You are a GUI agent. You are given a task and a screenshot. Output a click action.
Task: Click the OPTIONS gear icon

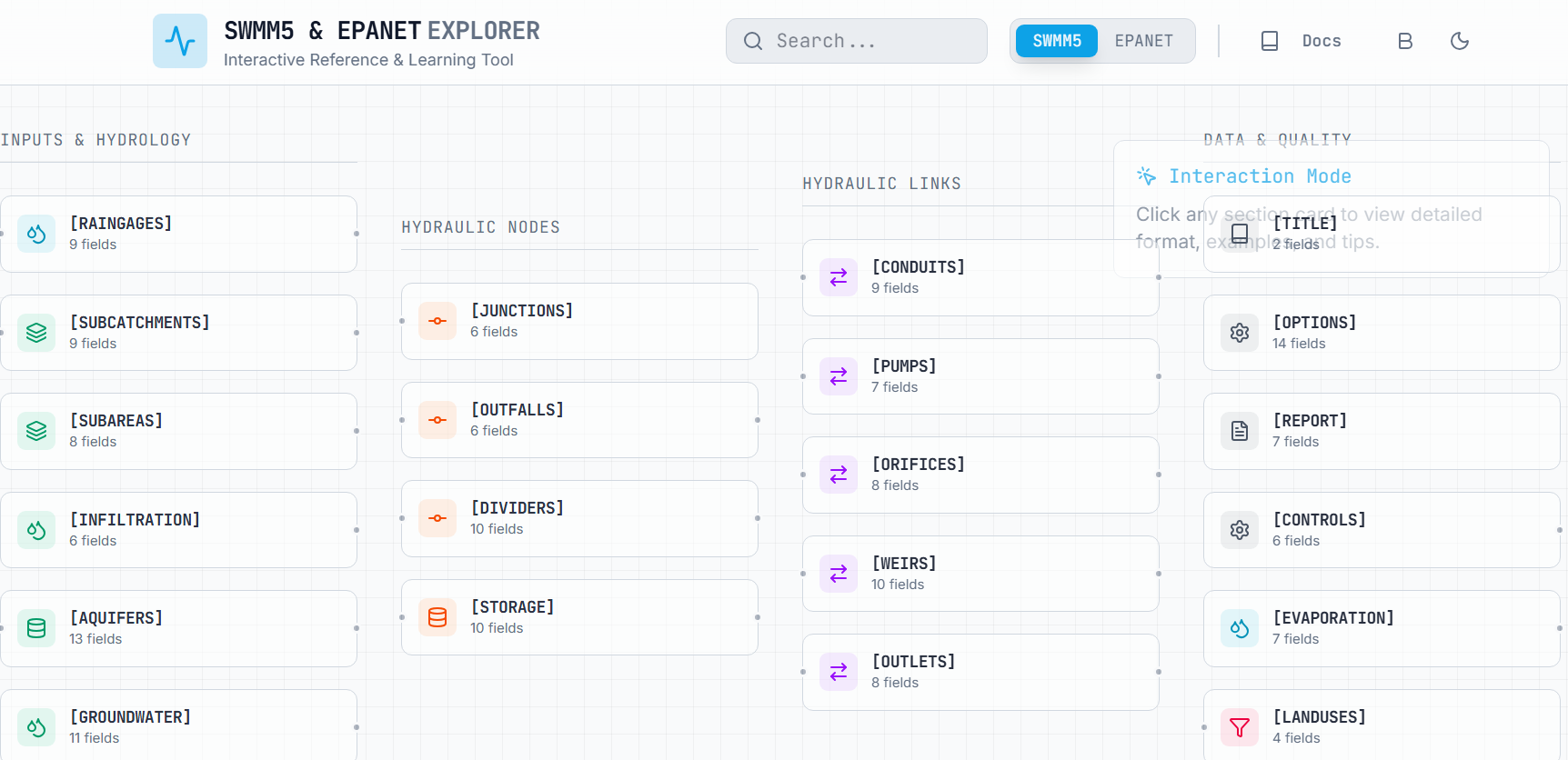[x=1240, y=333]
